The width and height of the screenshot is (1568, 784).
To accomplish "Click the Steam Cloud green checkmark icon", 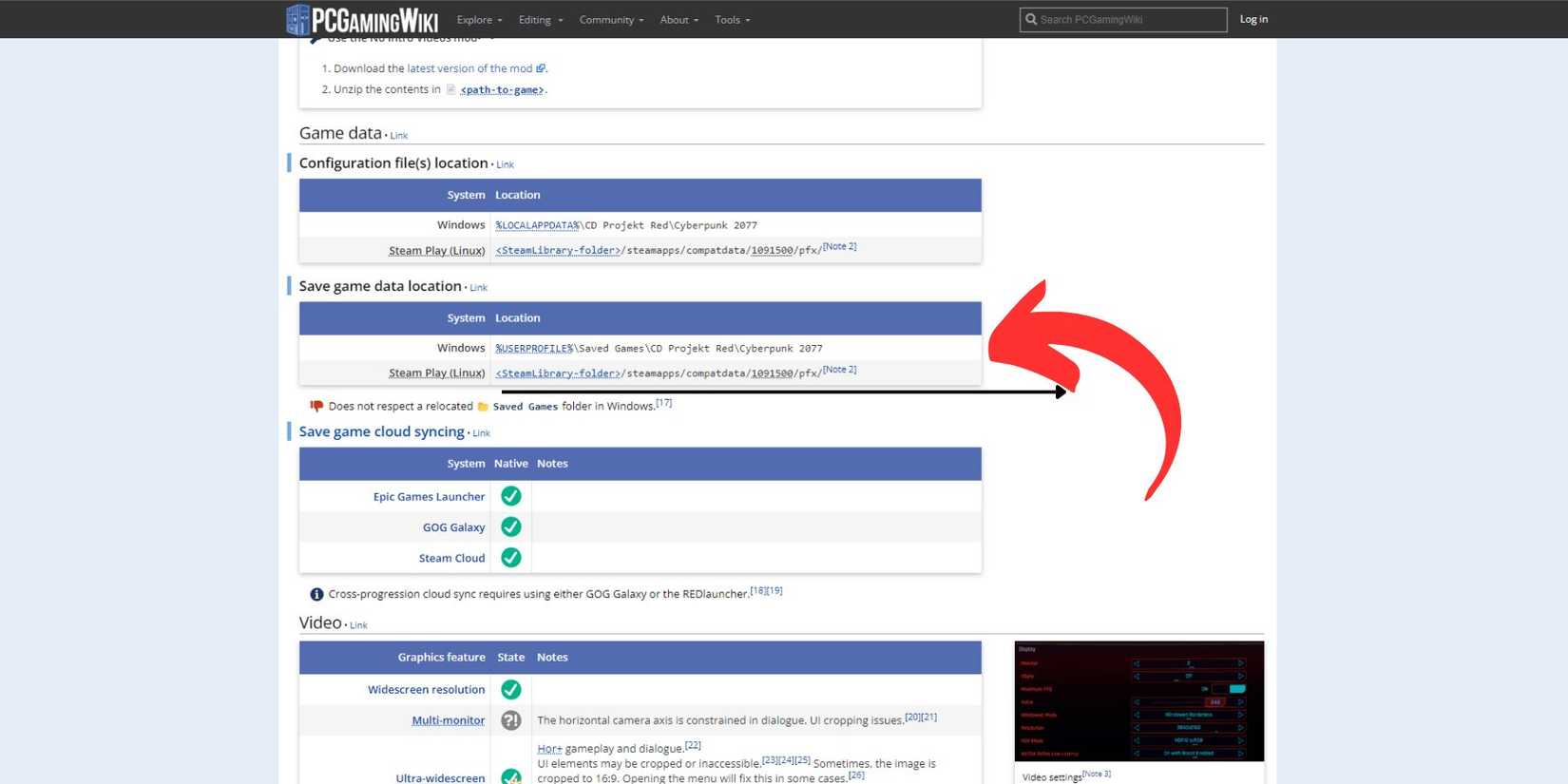I will pos(511,558).
